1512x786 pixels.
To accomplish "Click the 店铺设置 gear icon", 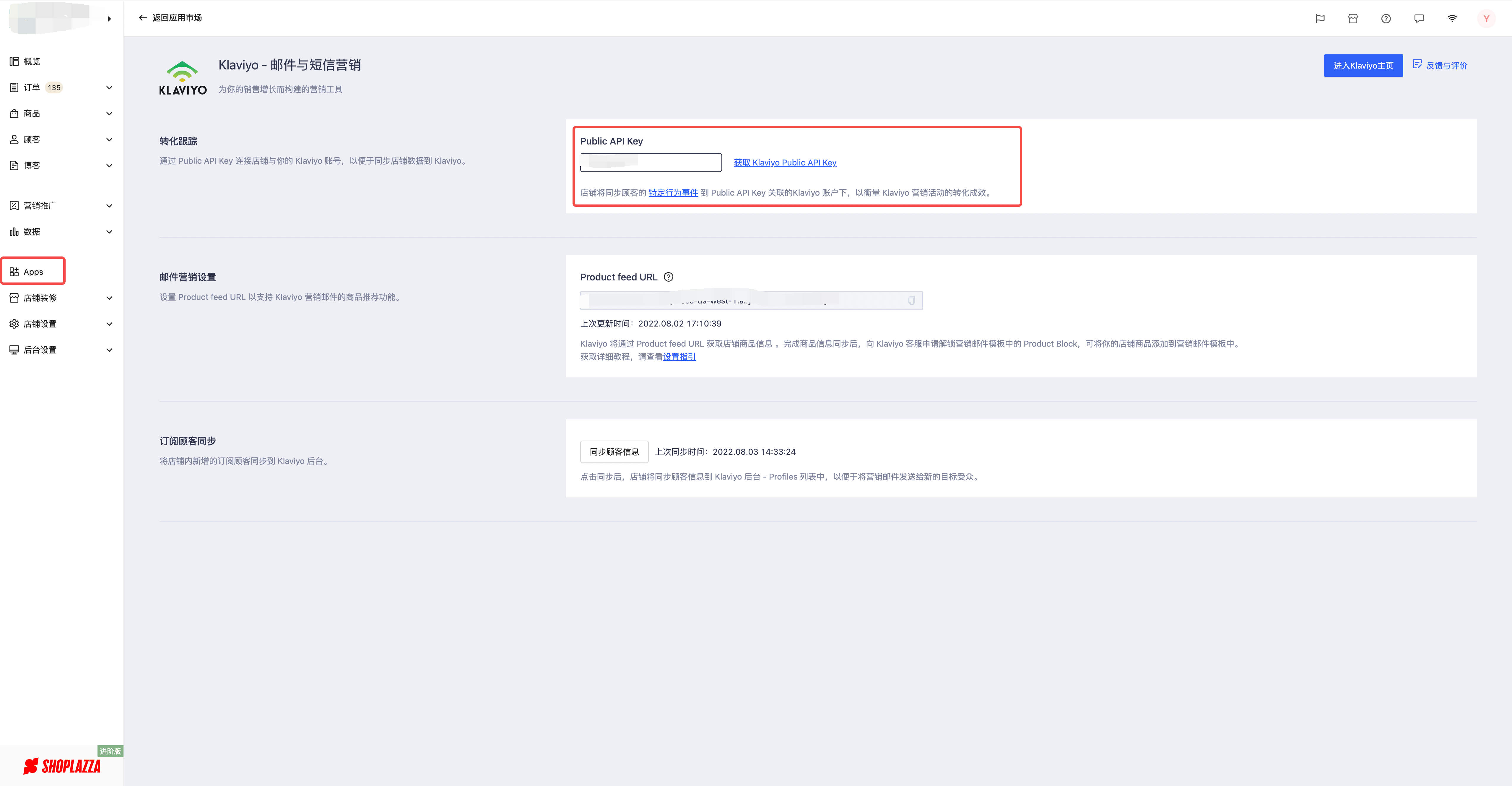I will pos(14,324).
